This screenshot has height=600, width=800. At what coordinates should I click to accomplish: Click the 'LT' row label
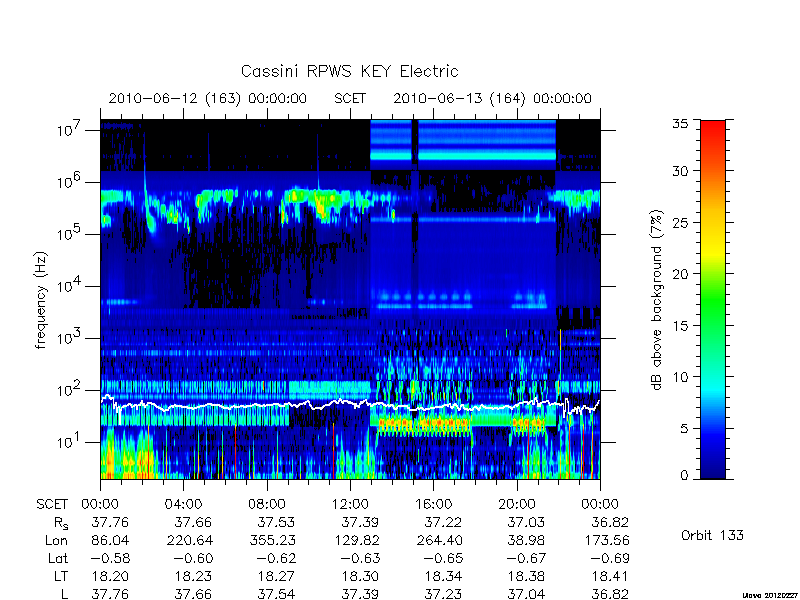coord(61,577)
